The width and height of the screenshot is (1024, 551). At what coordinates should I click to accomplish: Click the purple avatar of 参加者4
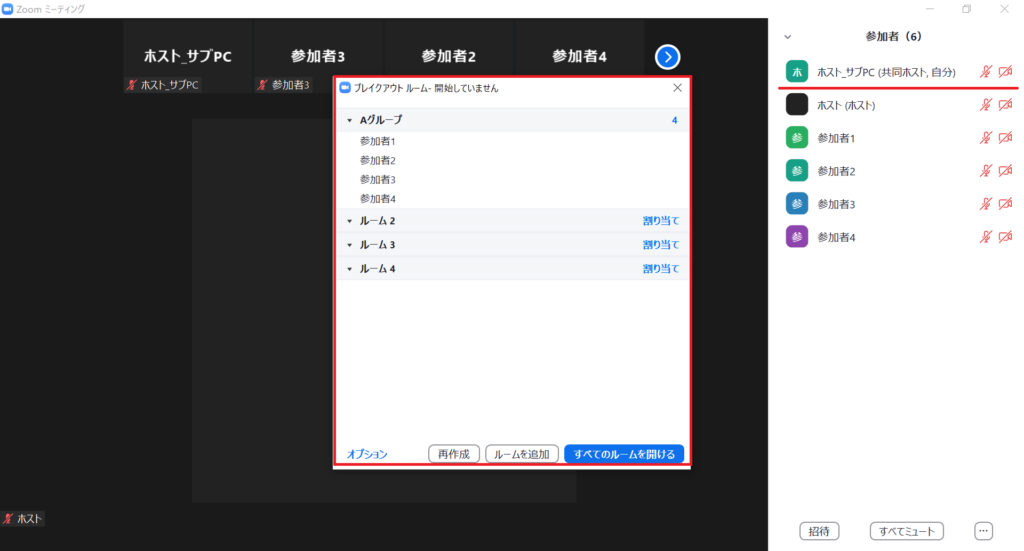[797, 237]
